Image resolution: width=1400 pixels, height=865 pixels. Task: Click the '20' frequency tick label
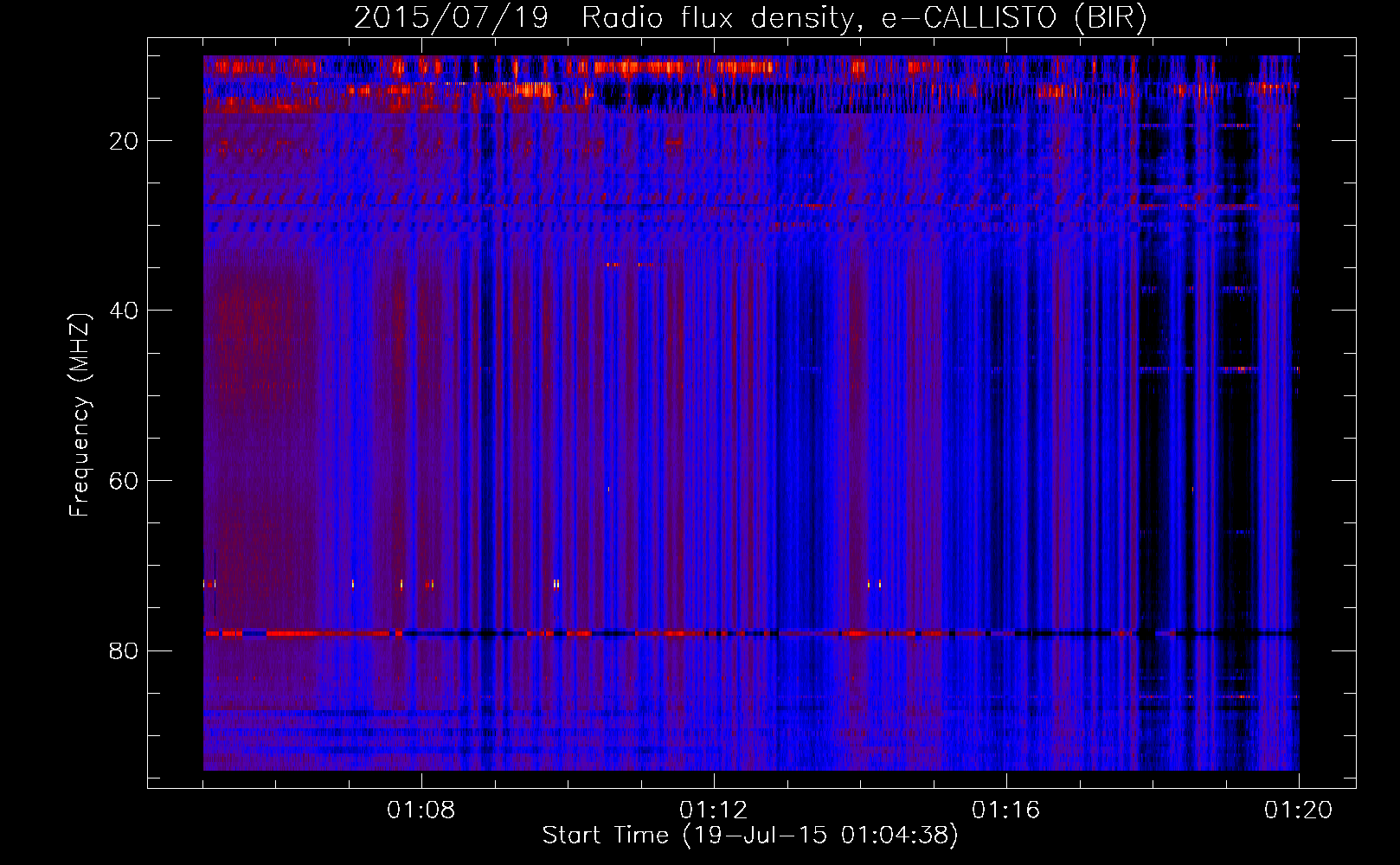(125, 141)
